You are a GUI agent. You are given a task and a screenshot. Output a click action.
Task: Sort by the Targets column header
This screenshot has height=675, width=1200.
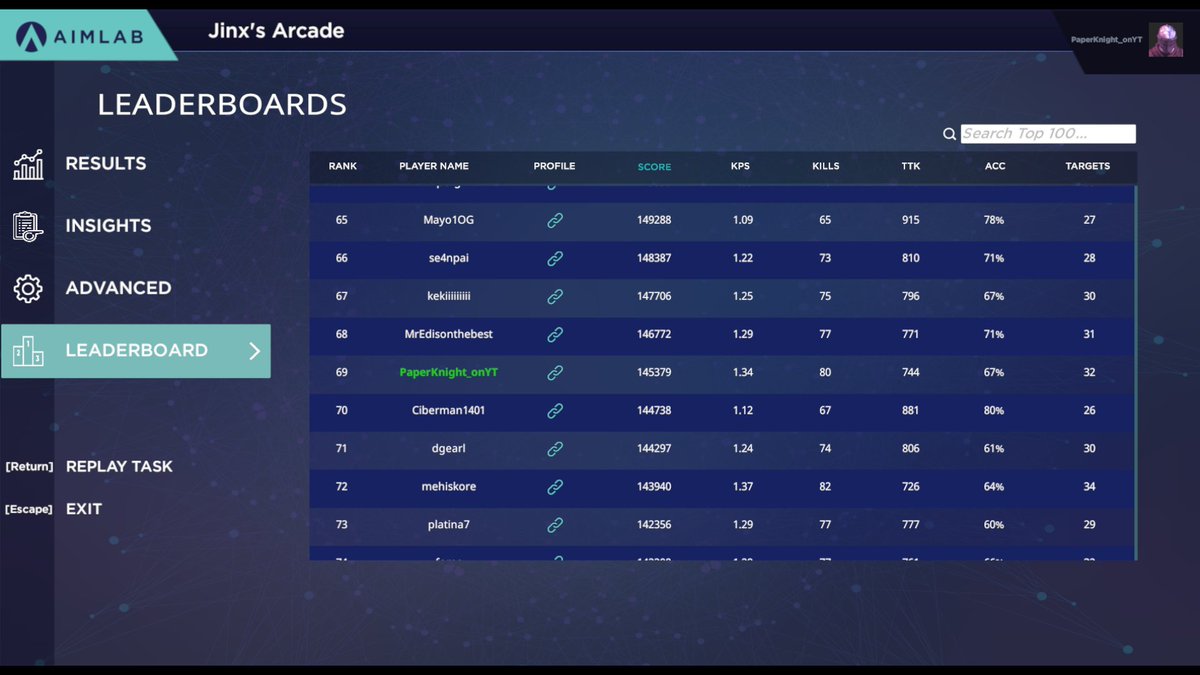1088,166
